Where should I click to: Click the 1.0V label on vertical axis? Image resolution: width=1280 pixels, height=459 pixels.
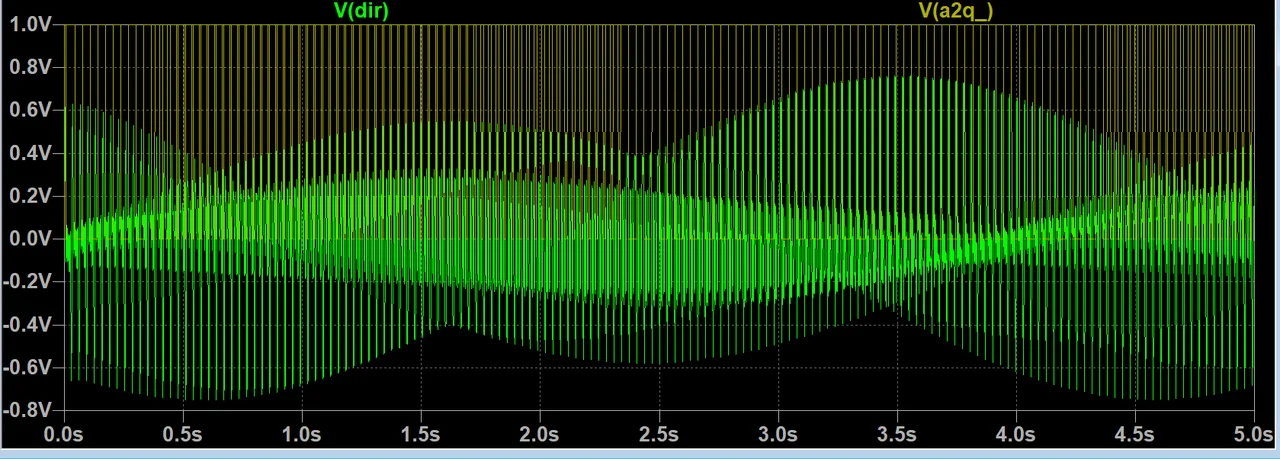coord(30,25)
